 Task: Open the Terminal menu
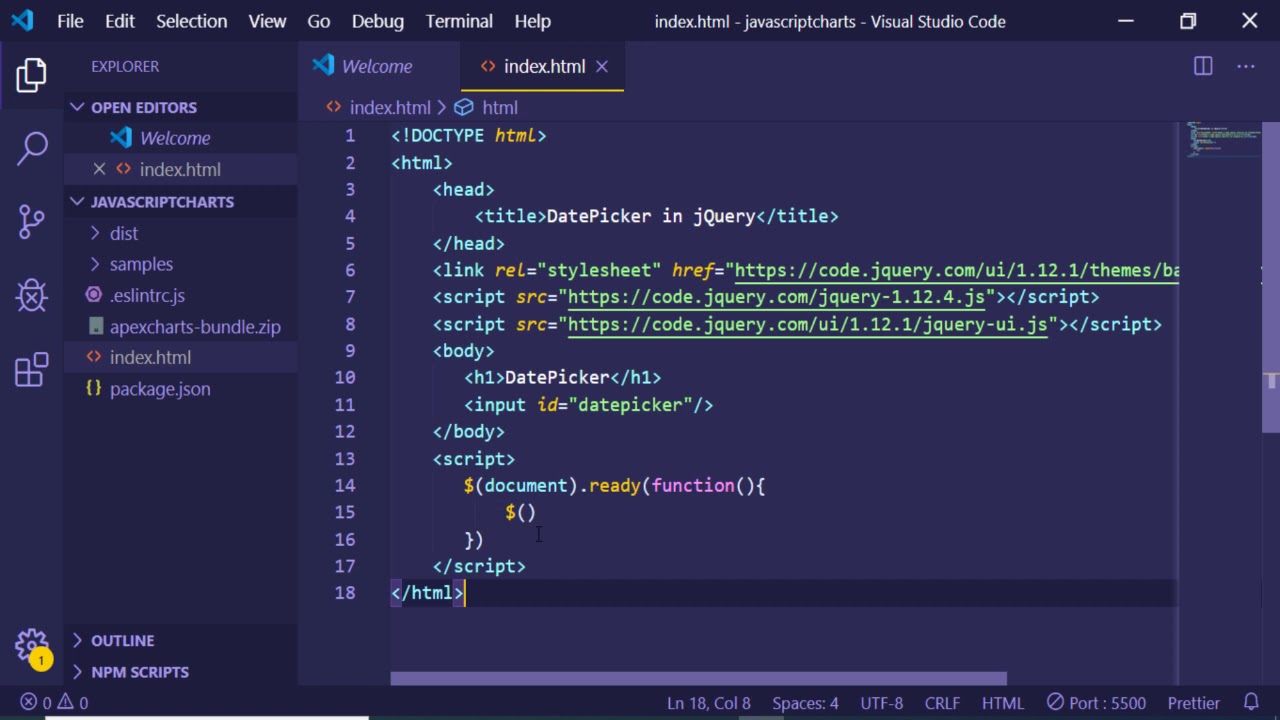pos(459,21)
